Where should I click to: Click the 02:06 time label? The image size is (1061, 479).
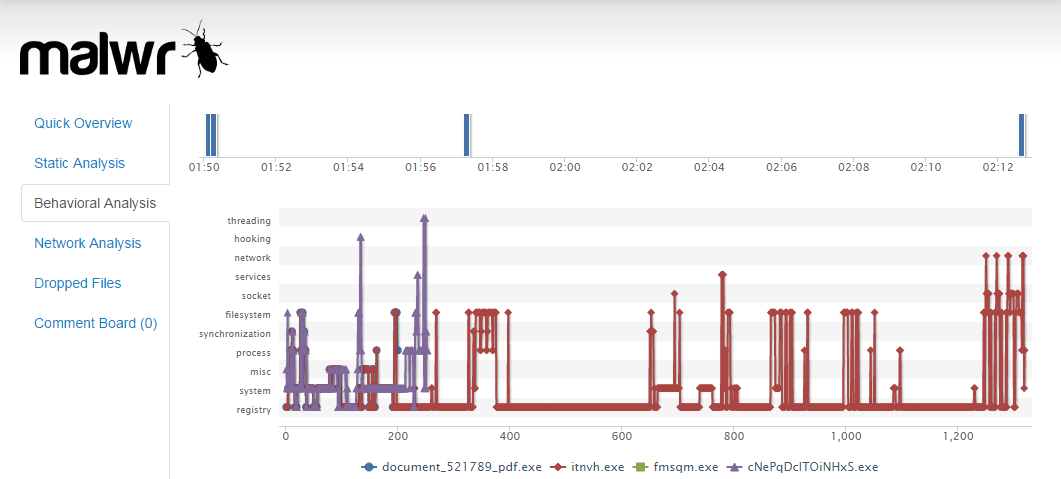click(782, 167)
